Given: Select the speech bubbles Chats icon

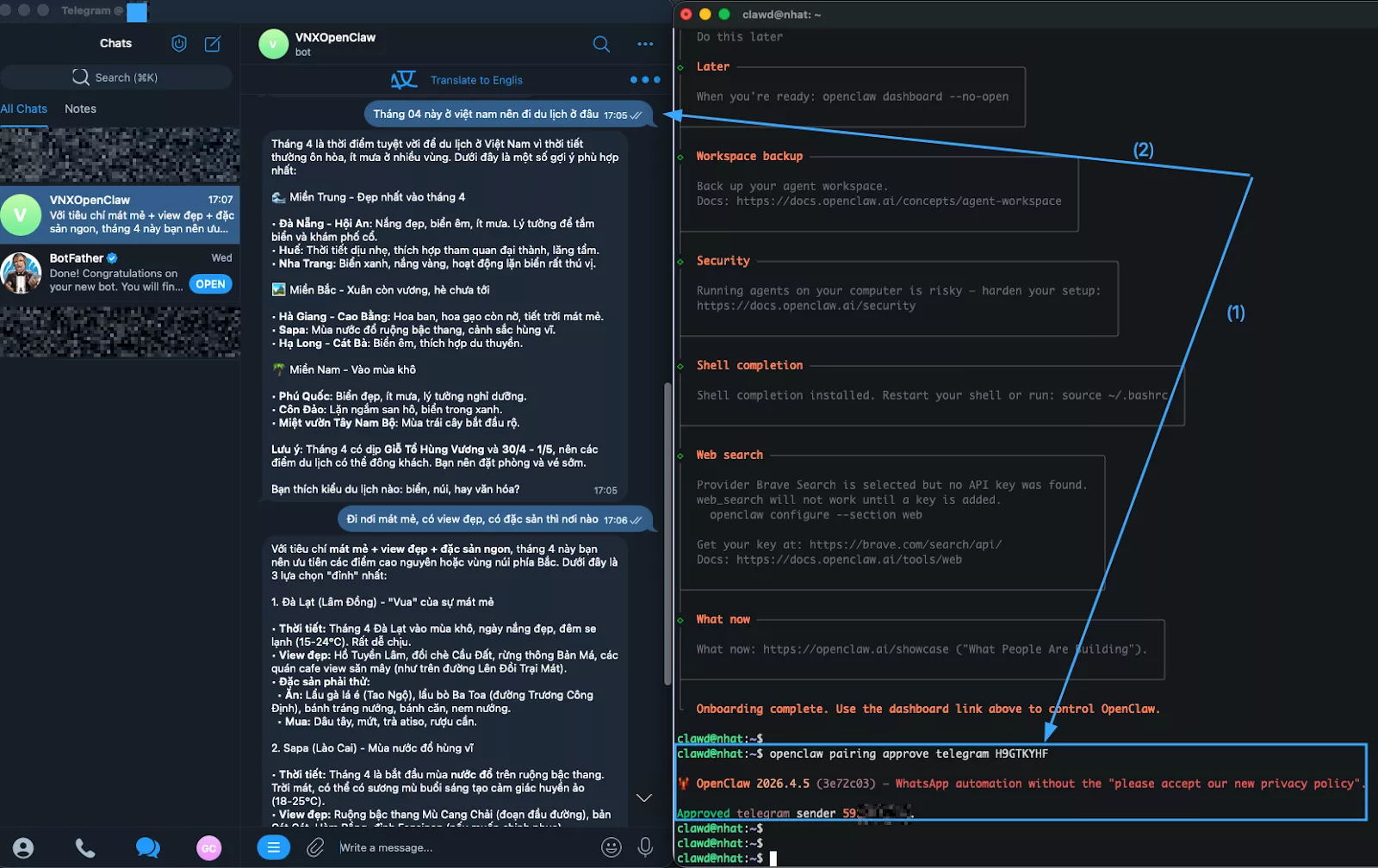Looking at the screenshot, I should click(147, 847).
